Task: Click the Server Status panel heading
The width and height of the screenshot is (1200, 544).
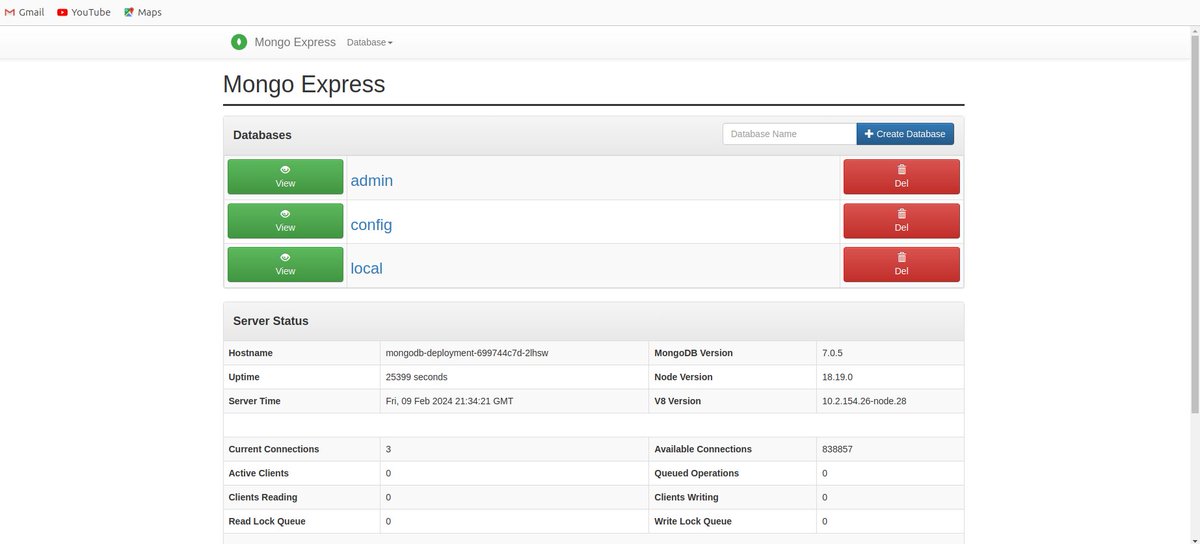Action: [271, 321]
